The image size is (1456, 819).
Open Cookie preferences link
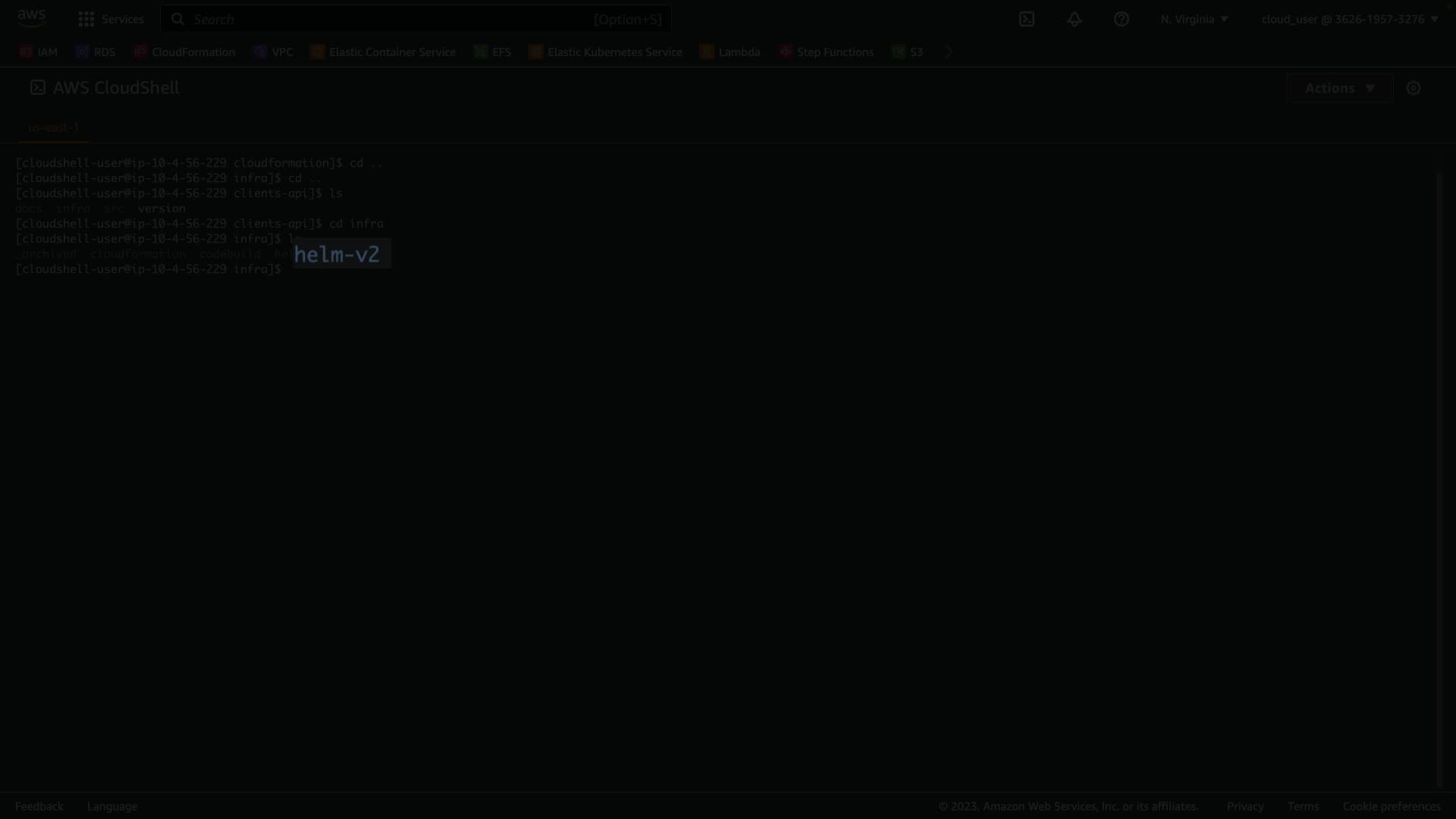click(x=1391, y=806)
